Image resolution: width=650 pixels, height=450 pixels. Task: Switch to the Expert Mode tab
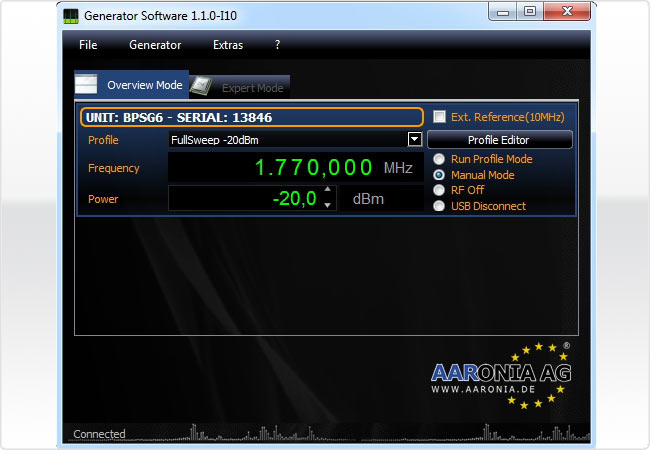(x=251, y=88)
